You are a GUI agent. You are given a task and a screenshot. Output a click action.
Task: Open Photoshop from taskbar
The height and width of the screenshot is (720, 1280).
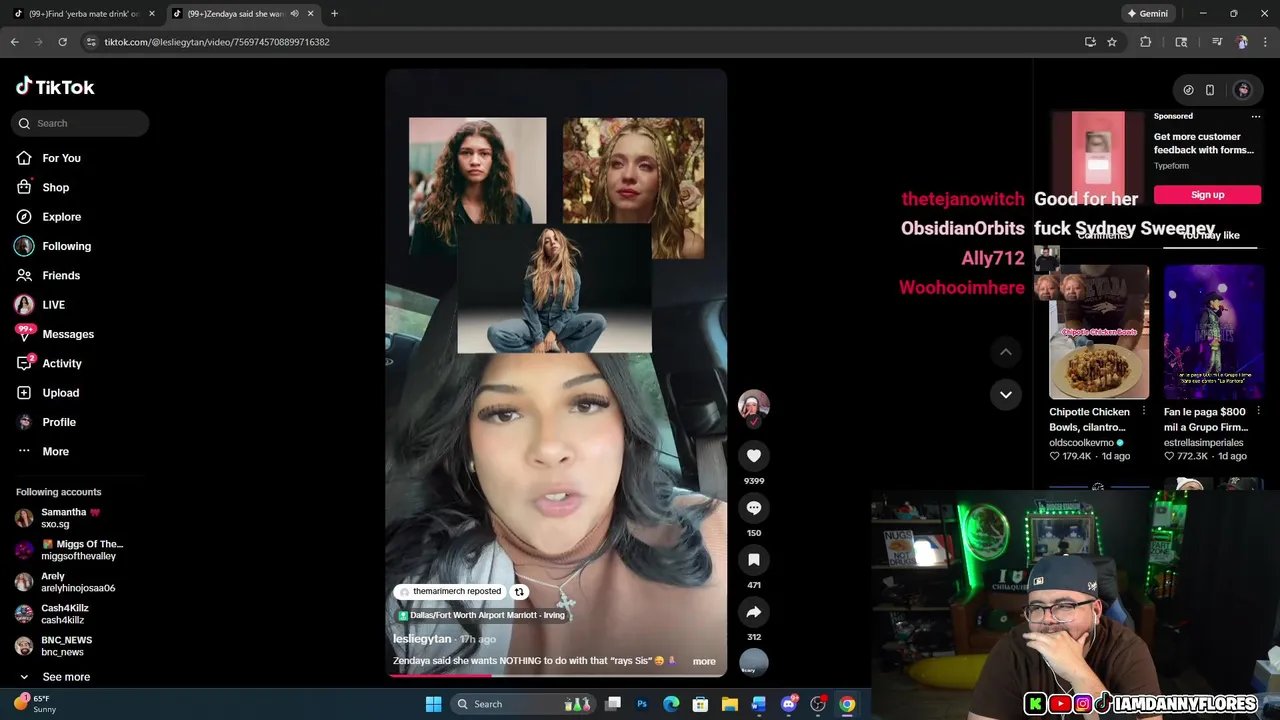pyautogui.click(x=642, y=704)
